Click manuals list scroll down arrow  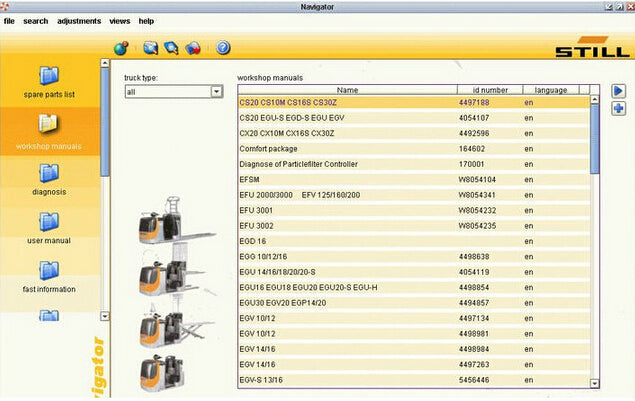(595, 383)
